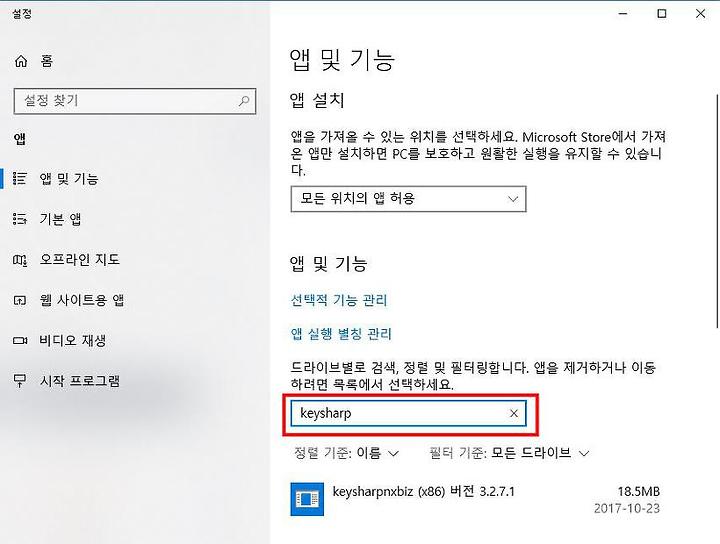Click the 웹 사이트용 앱 icon

[x=20, y=300]
